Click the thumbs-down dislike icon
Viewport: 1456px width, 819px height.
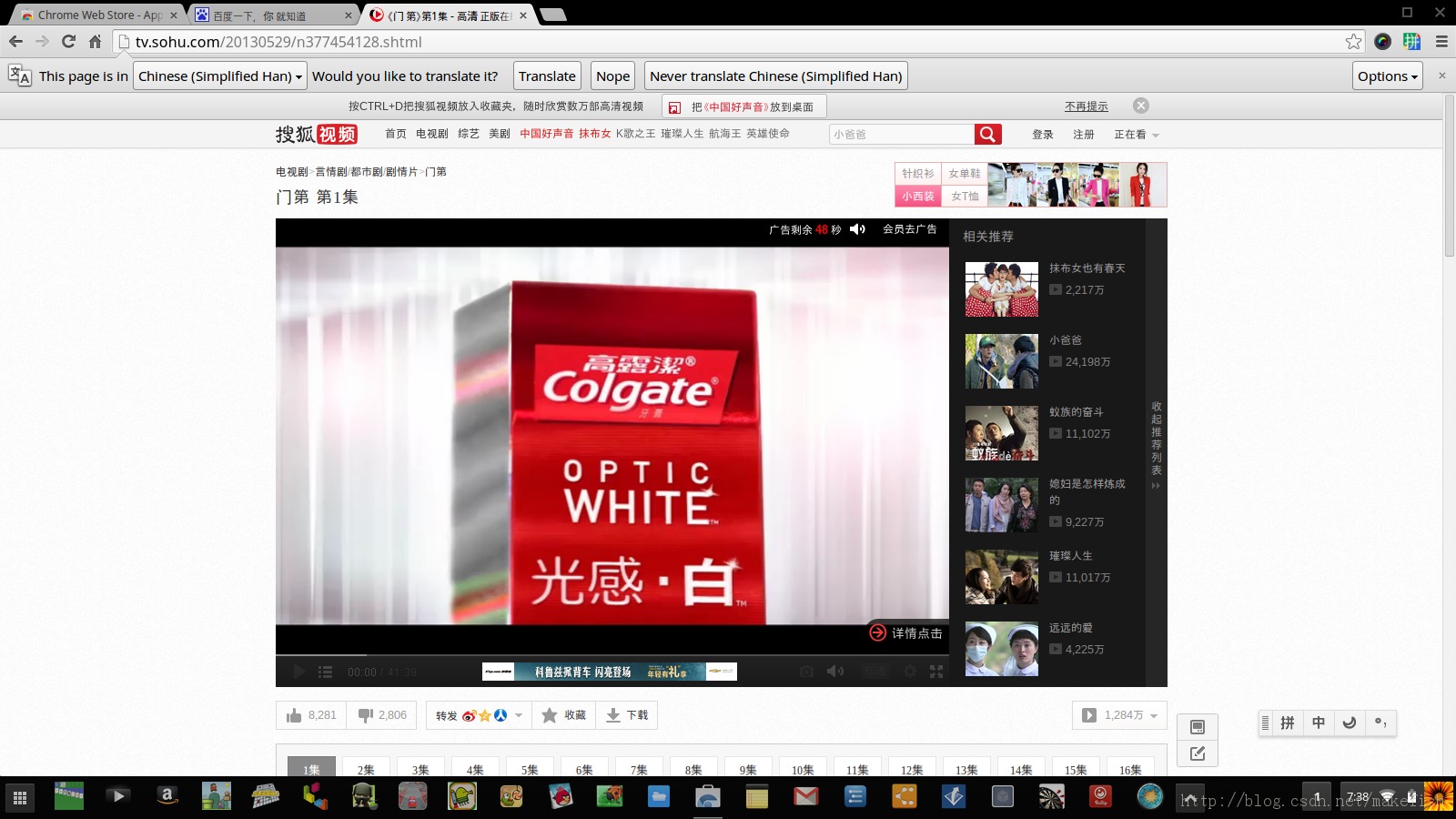click(x=366, y=715)
